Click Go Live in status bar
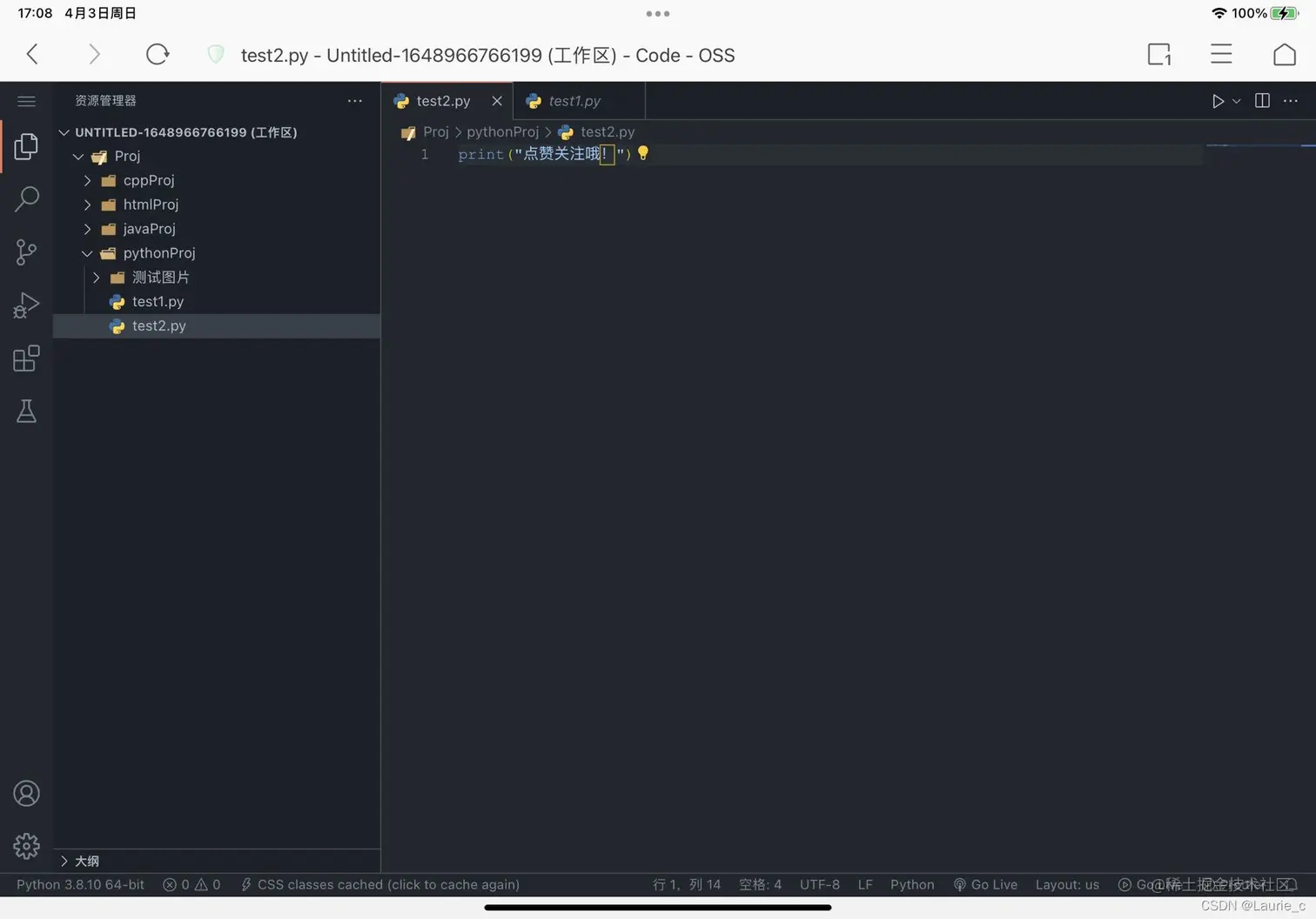The height and width of the screenshot is (919, 1316). click(985, 885)
